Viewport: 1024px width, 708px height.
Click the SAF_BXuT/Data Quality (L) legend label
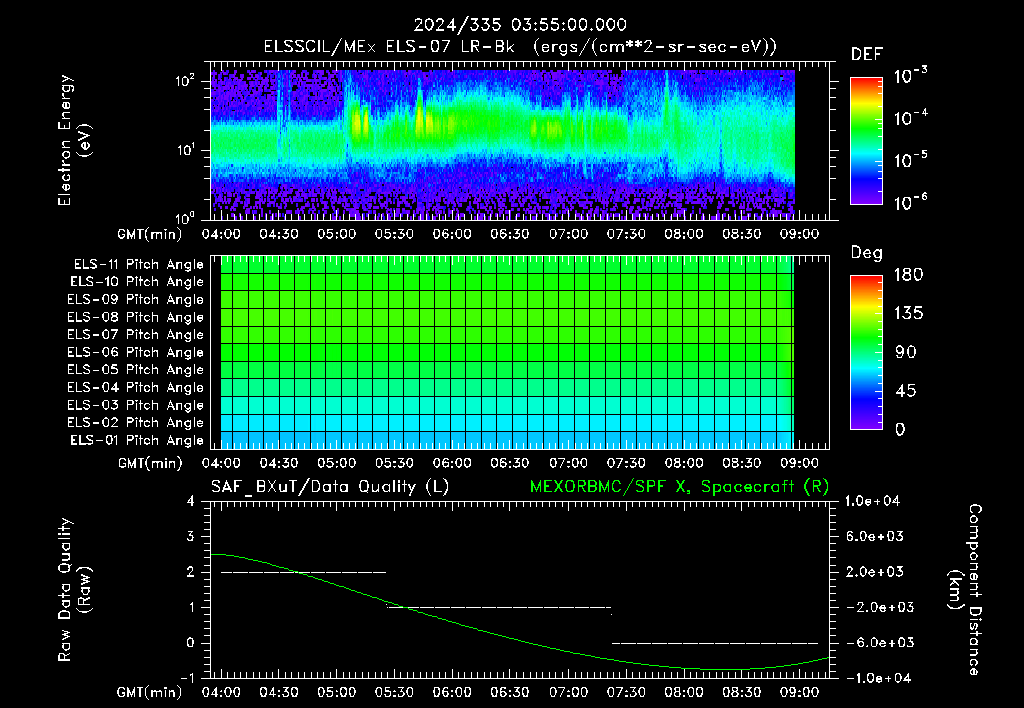tap(330, 487)
